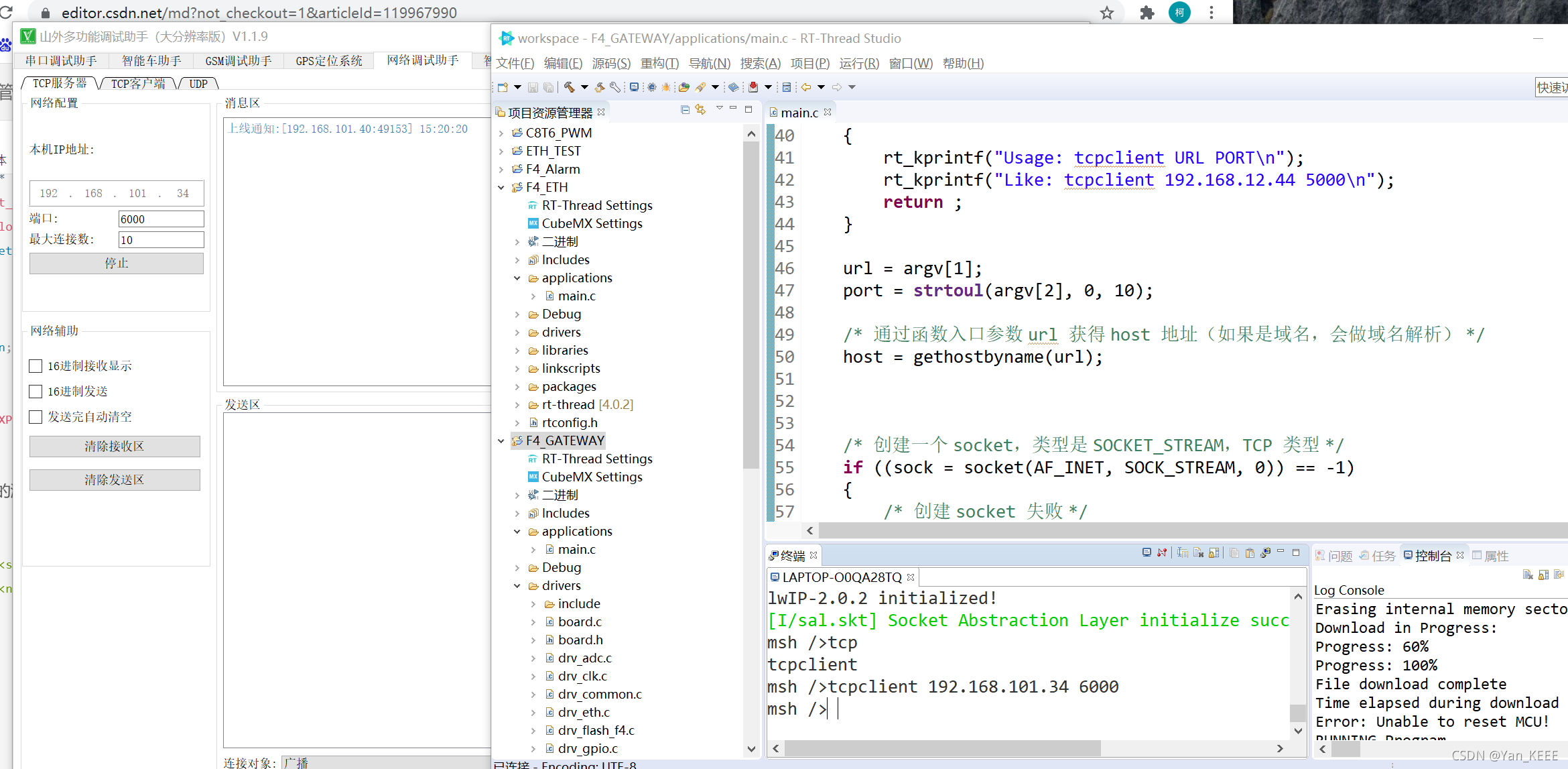Screen dimensions: 1568x769
Task: Enable 16进制接收显示 checkbox
Action: click(36, 366)
